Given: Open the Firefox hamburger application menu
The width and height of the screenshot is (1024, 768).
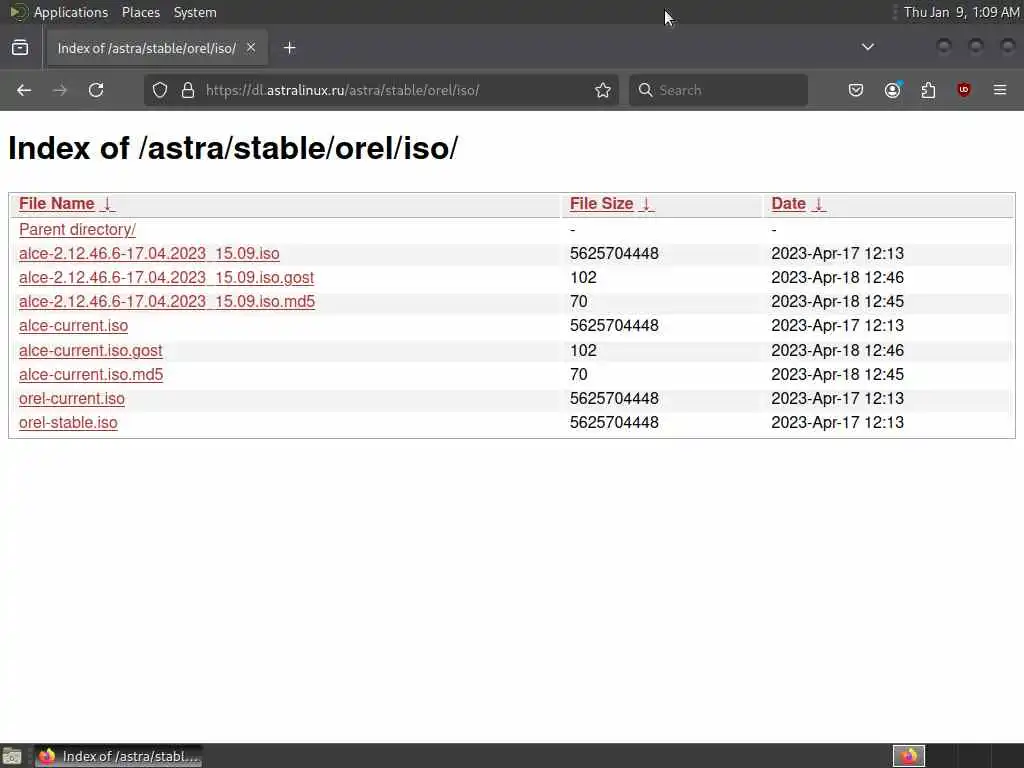Looking at the screenshot, I should pyautogui.click(x=1000, y=90).
